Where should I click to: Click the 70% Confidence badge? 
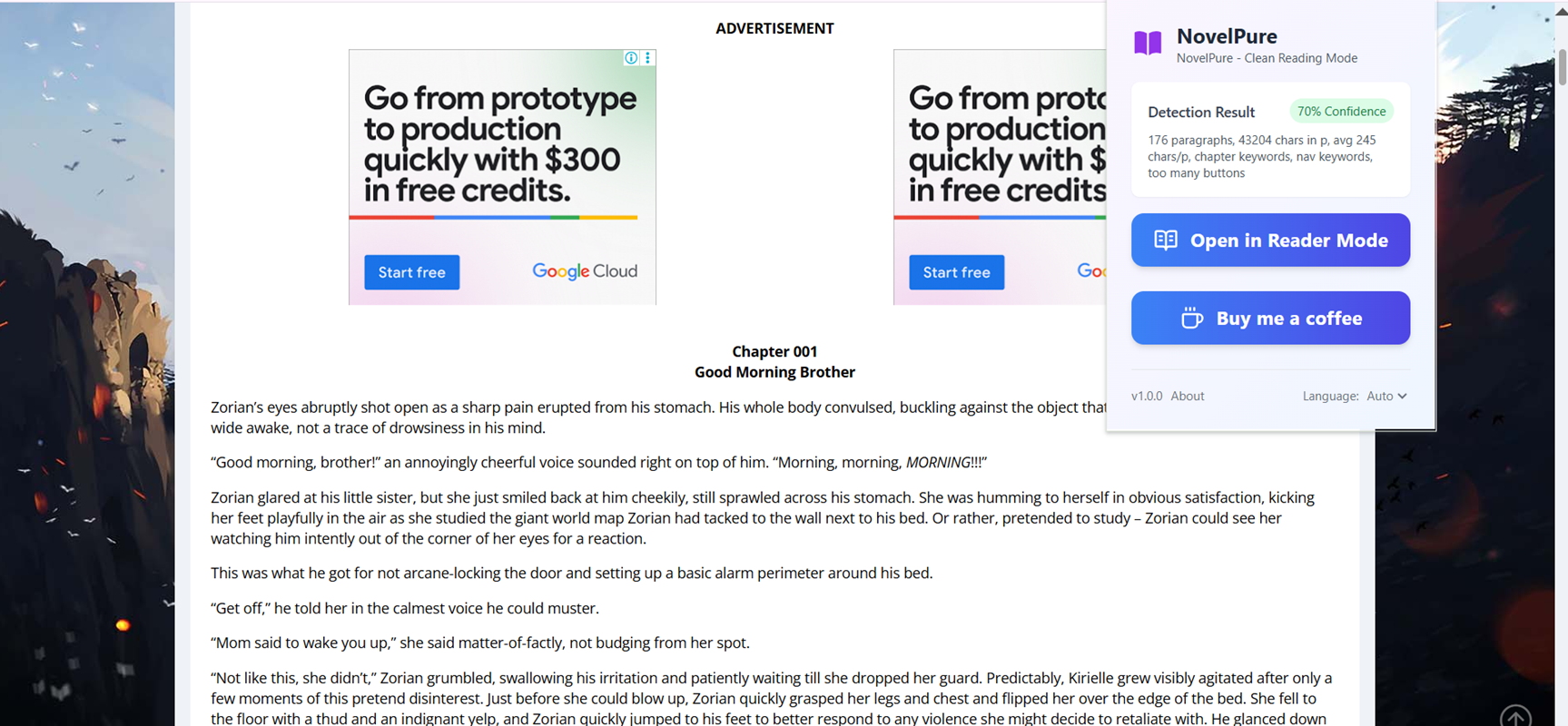pyautogui.click(x=1341, y=112)
